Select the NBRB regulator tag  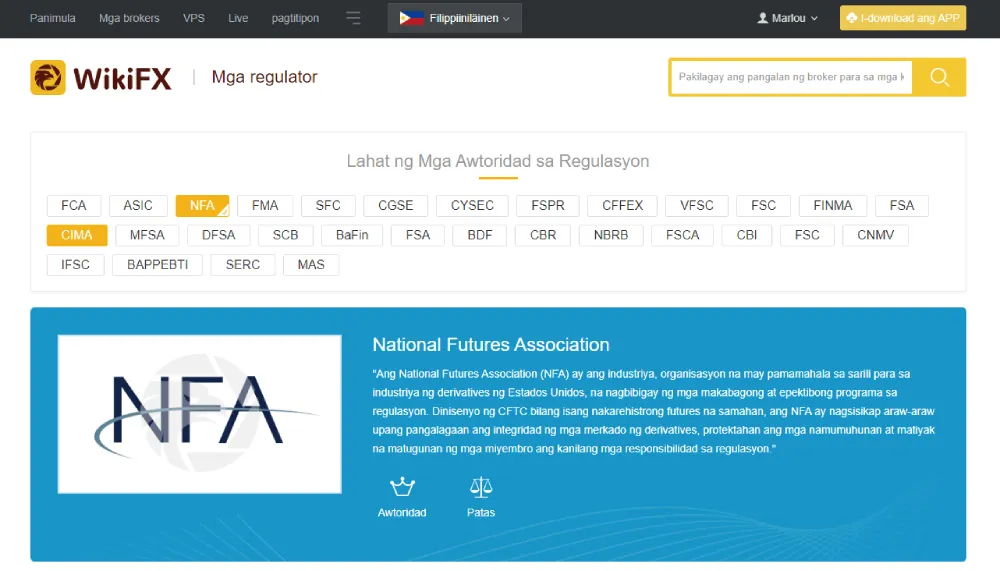(x=611, y=235)
